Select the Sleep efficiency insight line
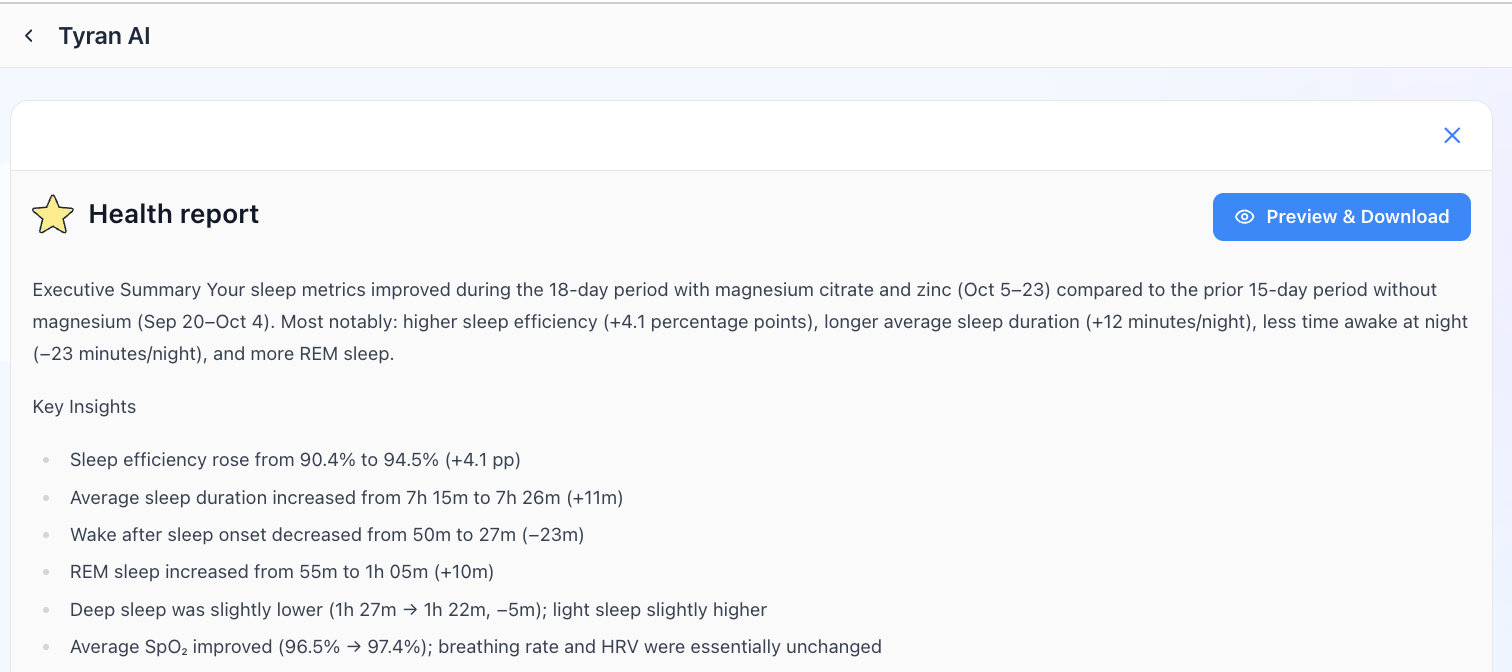The height and width of the screenshot is (672, 1512). tap(295, 460)
